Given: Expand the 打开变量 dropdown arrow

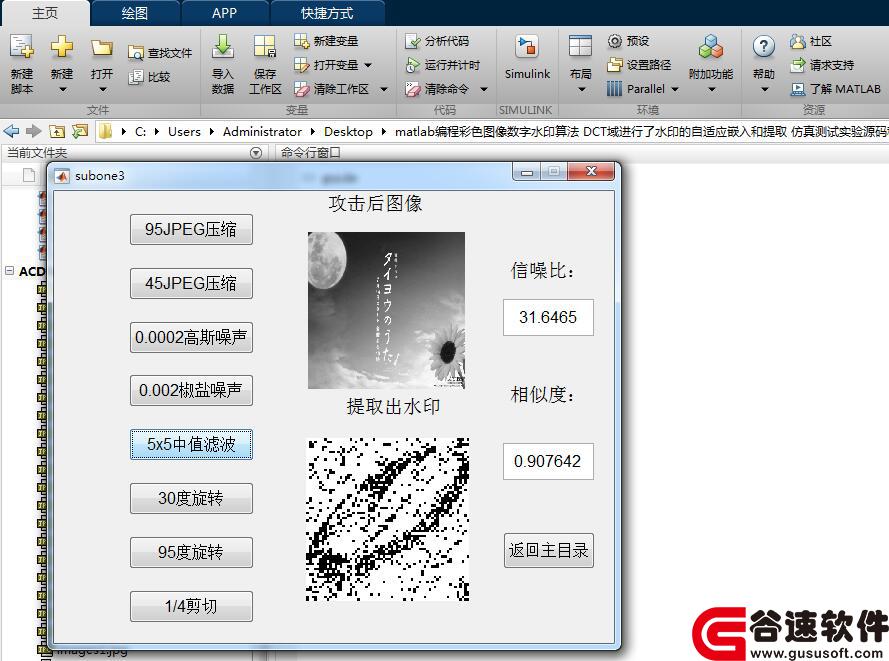Looking at the screenshot, I should pos(368,65).
